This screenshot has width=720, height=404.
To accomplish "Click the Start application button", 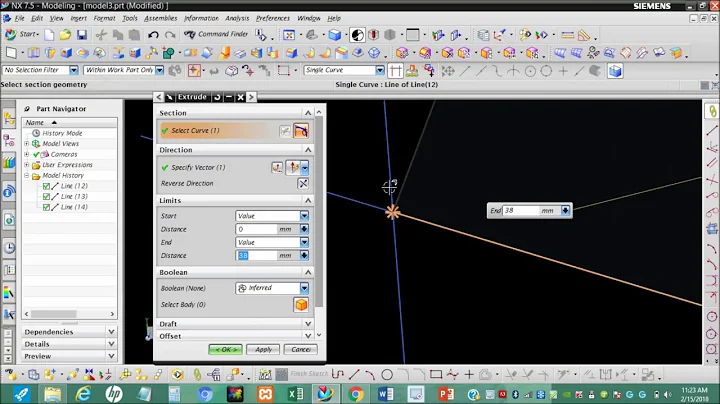I will tap(22, 34).
